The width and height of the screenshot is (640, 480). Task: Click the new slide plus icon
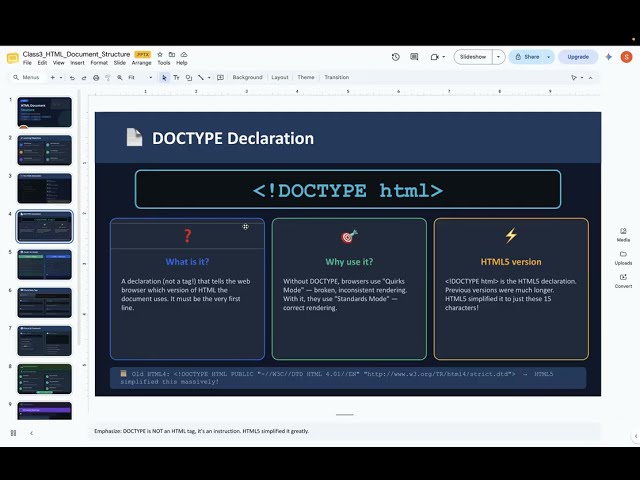pyautogui.click(x=53, y=78)
